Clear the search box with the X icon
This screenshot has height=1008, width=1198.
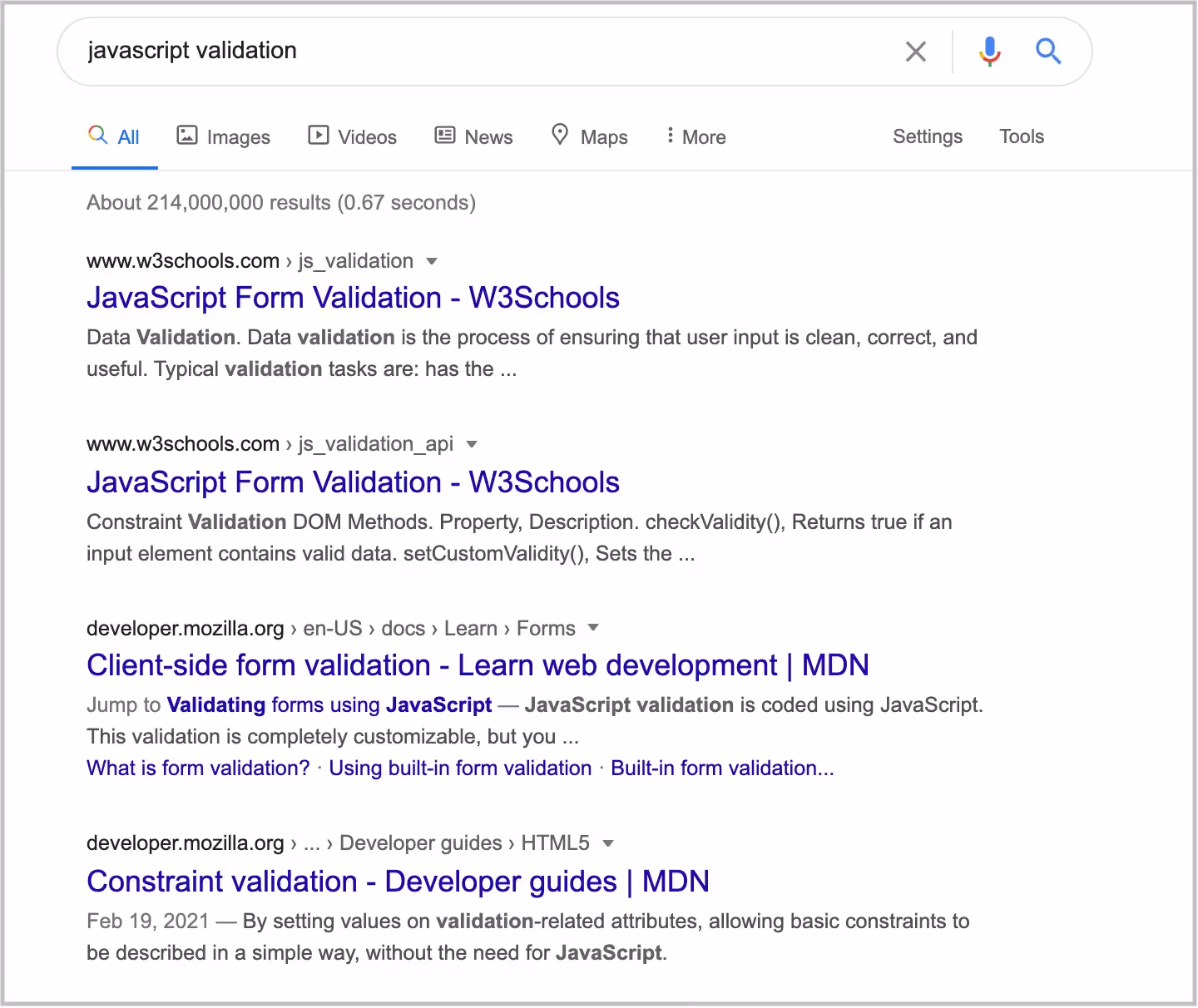point(916,52)
